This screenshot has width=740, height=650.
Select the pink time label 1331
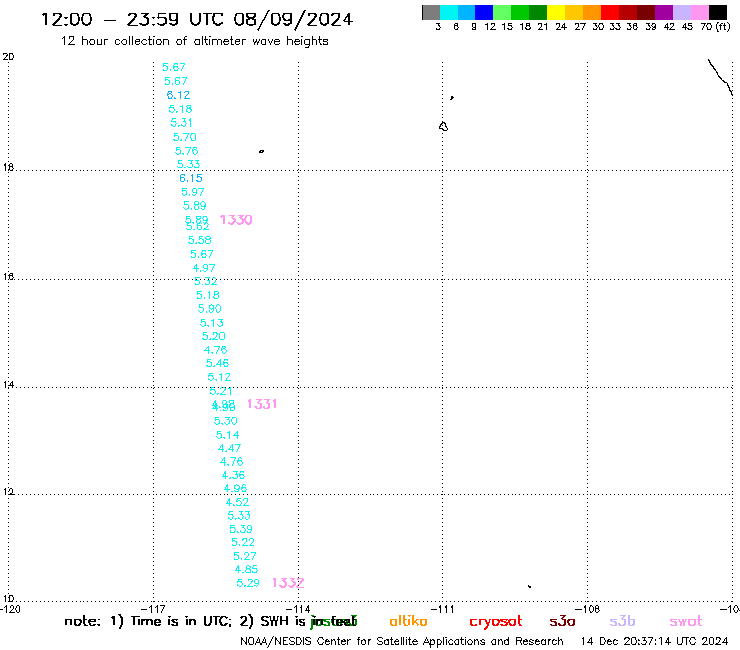[x=262, y=404]
